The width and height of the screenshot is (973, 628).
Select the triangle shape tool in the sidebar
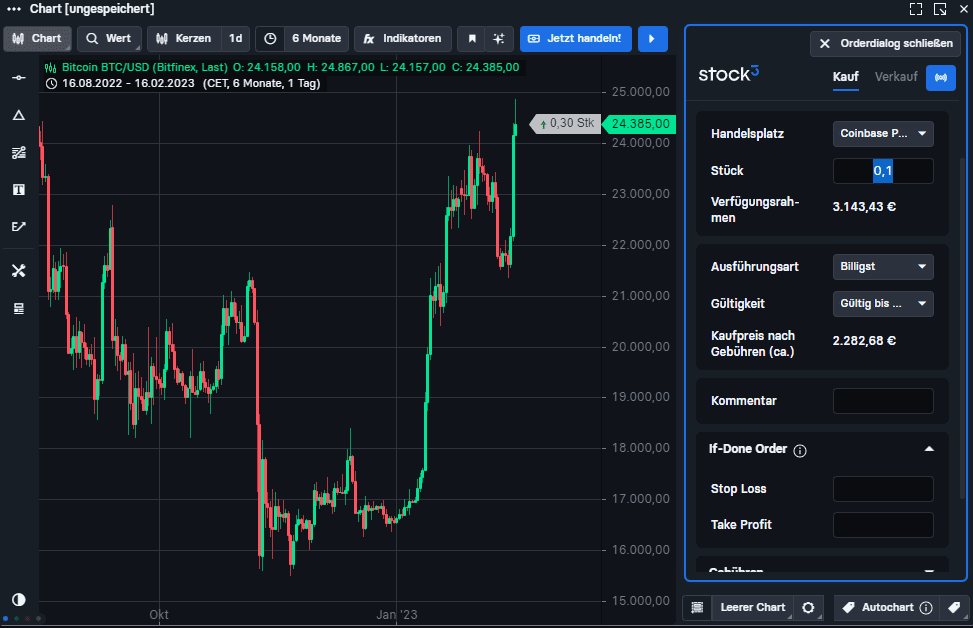click(x=18, y=115)
